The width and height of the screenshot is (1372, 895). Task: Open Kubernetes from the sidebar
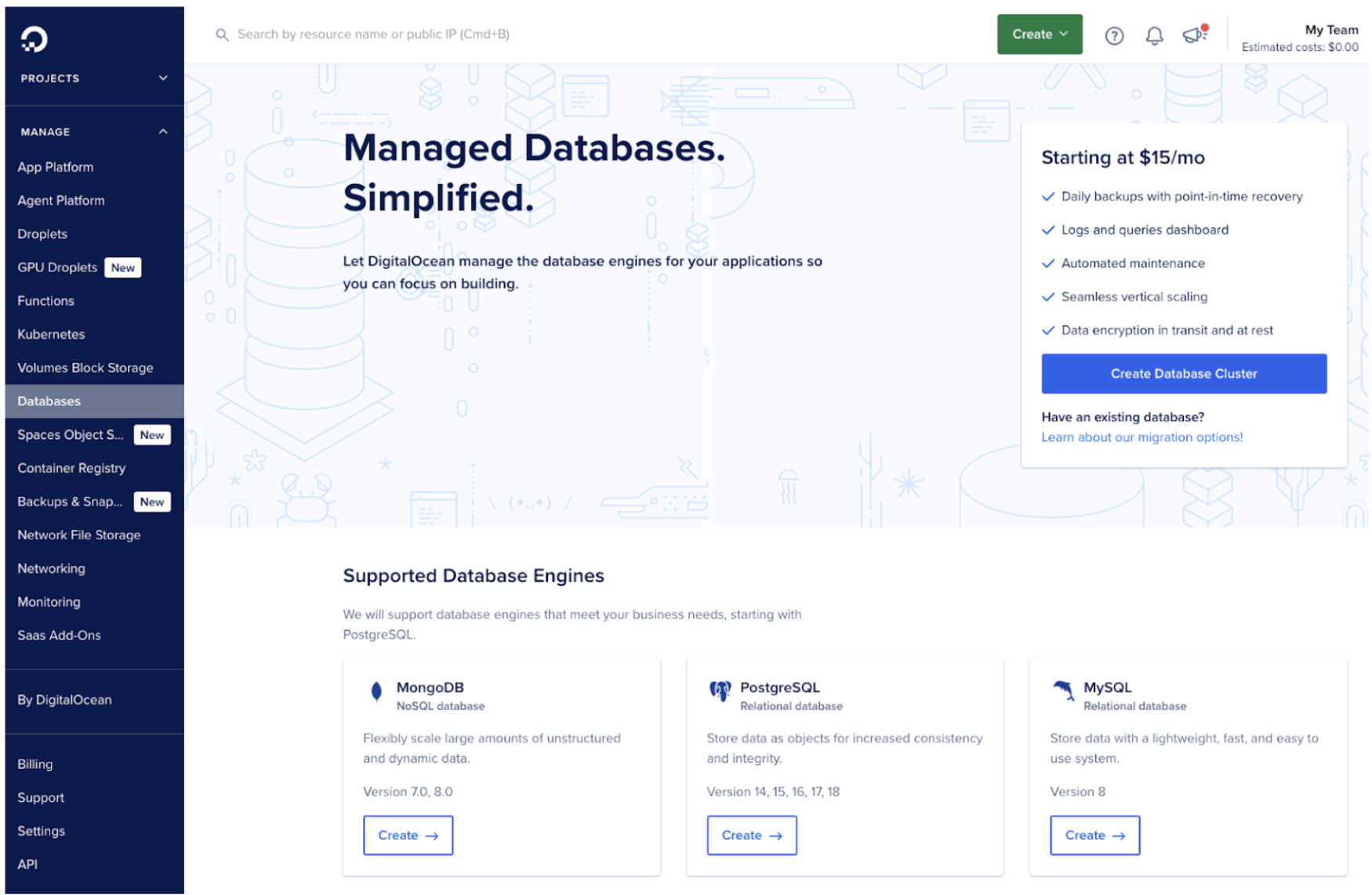[x=50, y=334]
